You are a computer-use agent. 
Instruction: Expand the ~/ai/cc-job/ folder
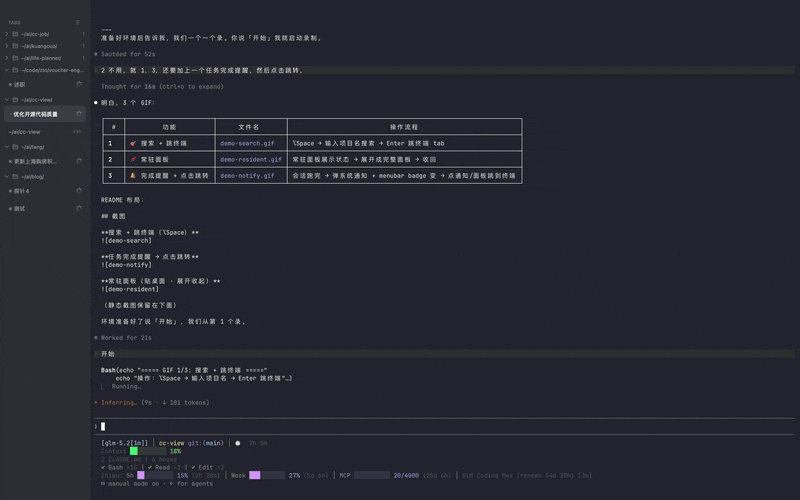pos(7,34)
